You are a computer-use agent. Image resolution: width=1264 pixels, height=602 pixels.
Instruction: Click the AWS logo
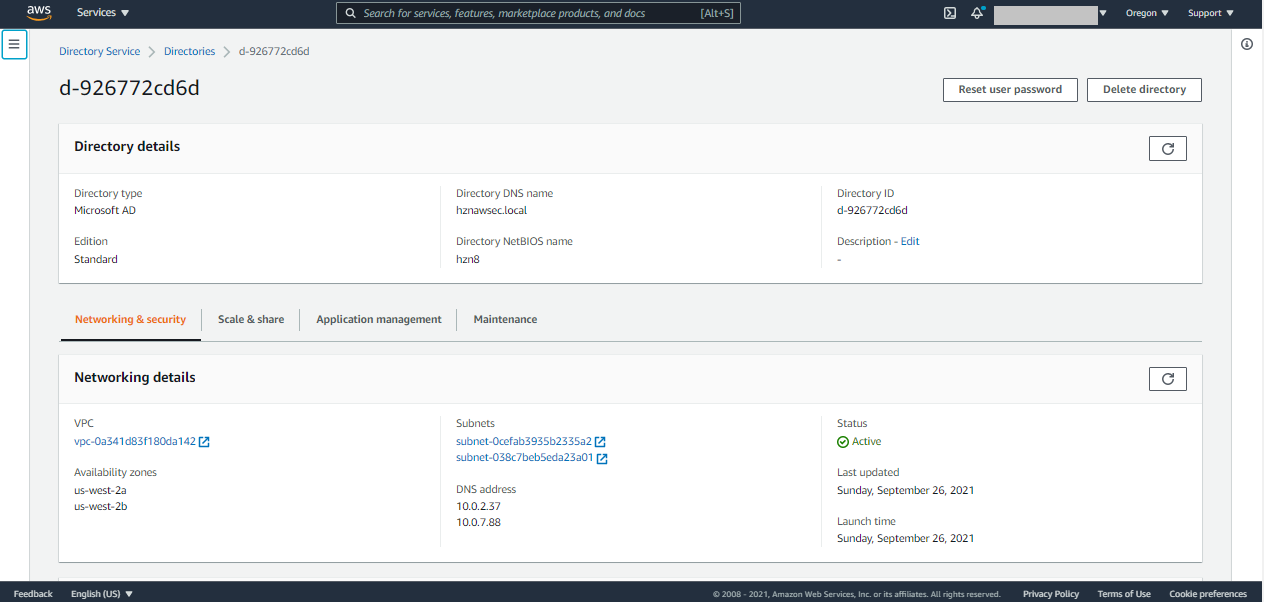click(38, 12)
